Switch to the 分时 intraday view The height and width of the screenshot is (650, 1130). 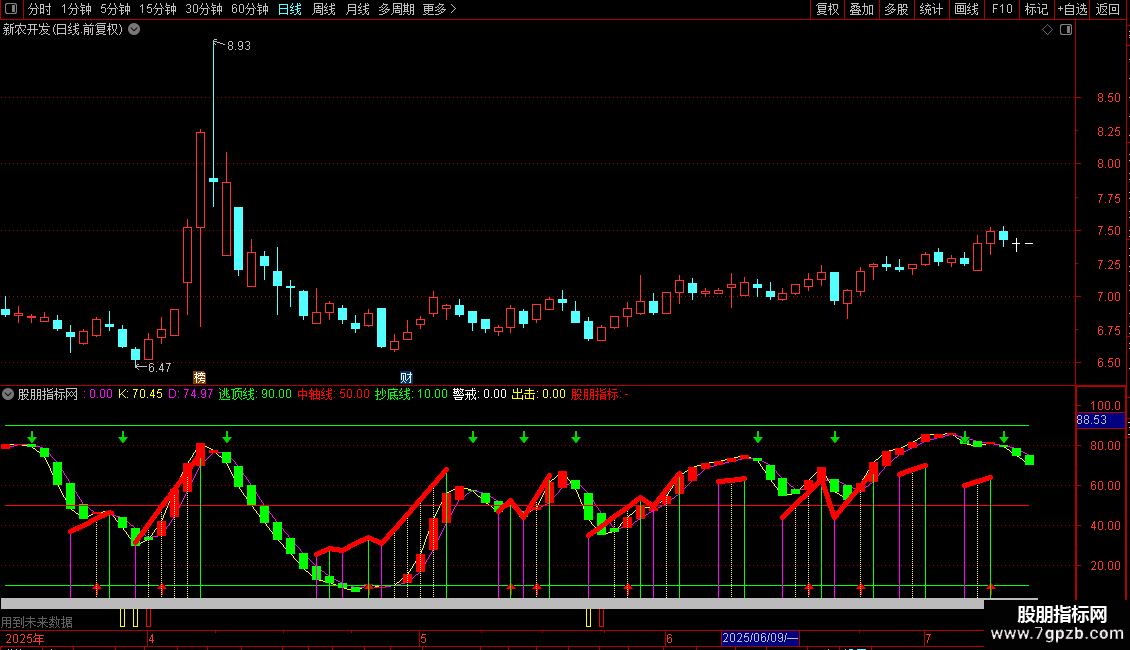pyautogui.click(x=40, y=9)
